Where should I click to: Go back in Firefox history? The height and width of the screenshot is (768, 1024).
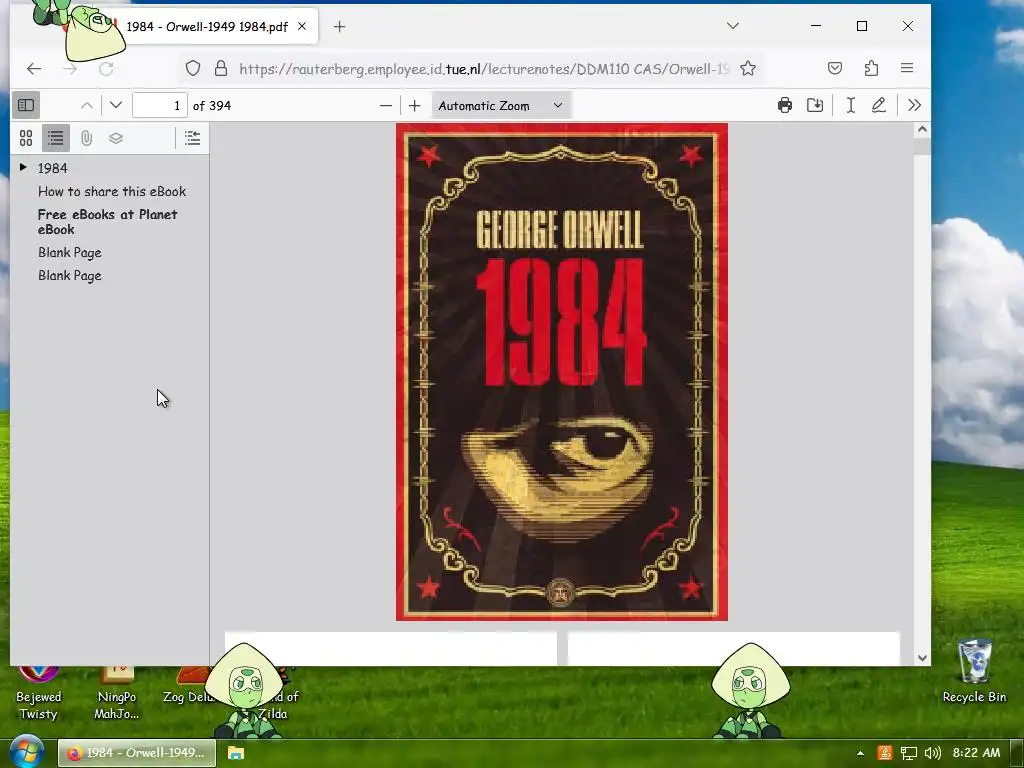coord(34,69)
